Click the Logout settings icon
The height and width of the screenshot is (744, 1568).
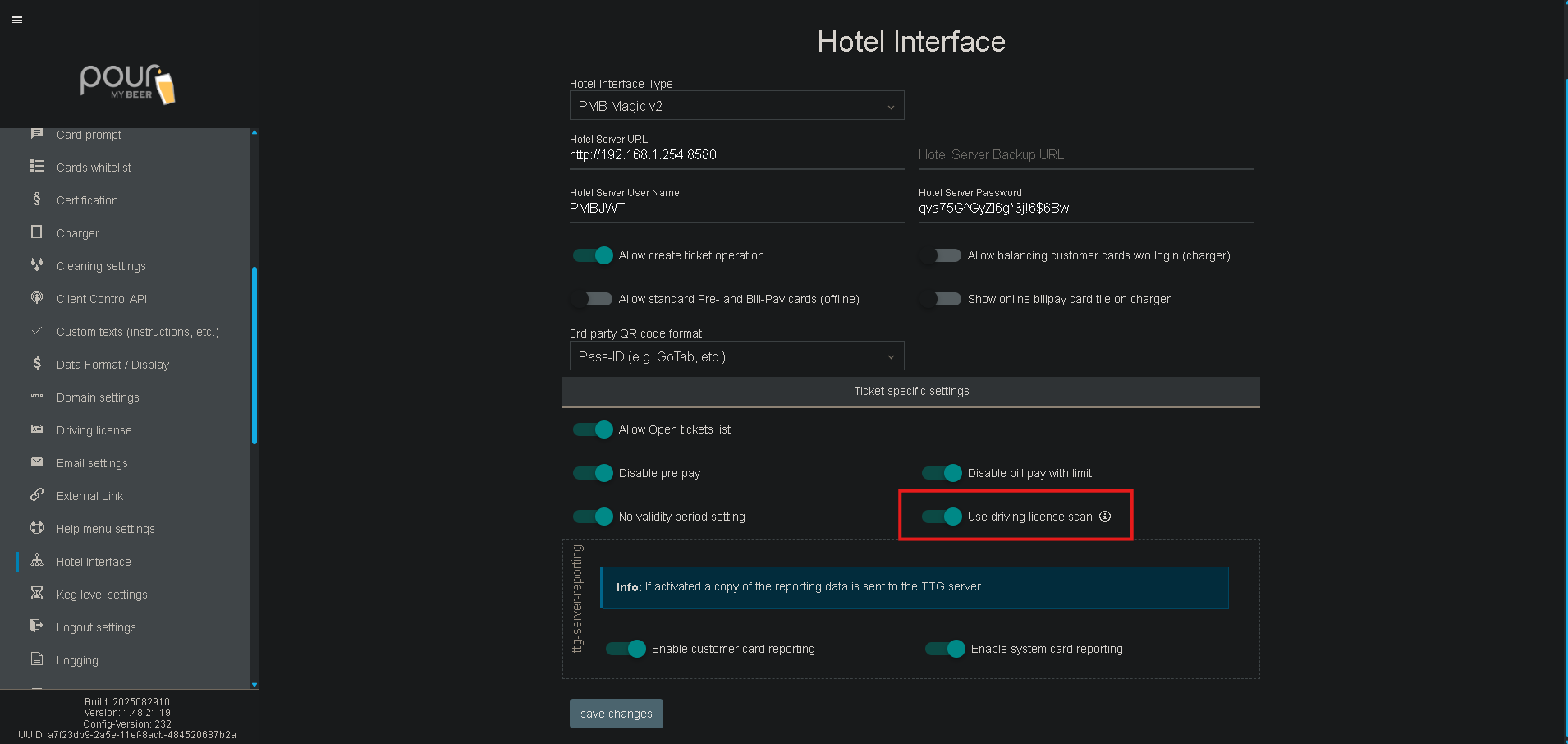click(x=37, y=627)
